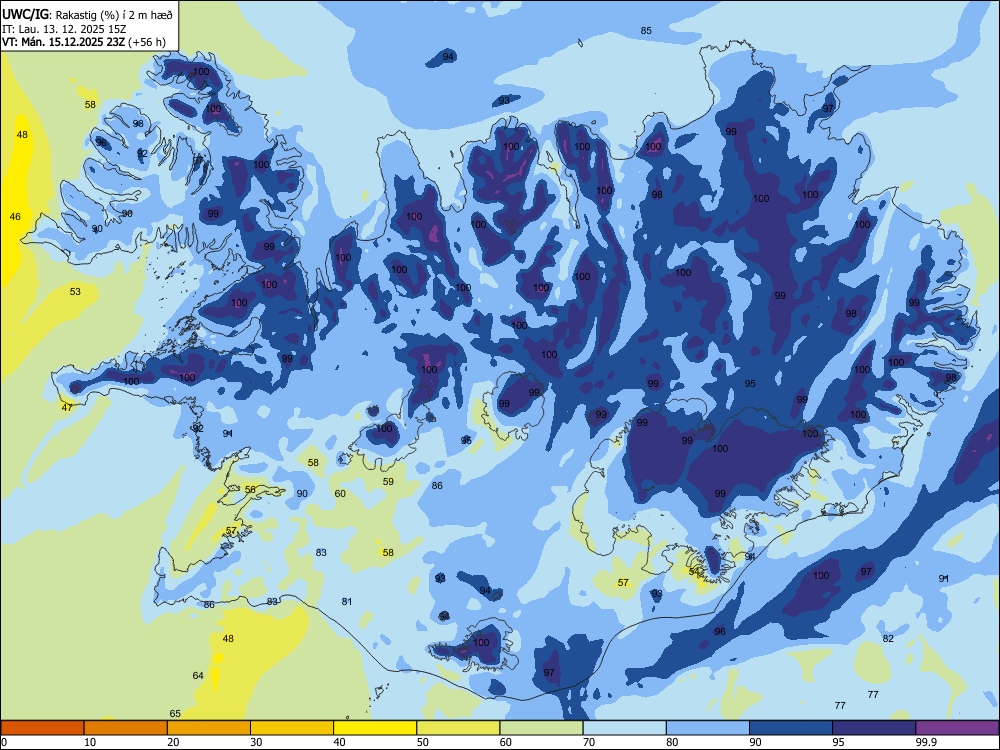Click the 70–80 pale blue legend swatch
This screenshot has height=750, width=1000.
coord(624,728)
